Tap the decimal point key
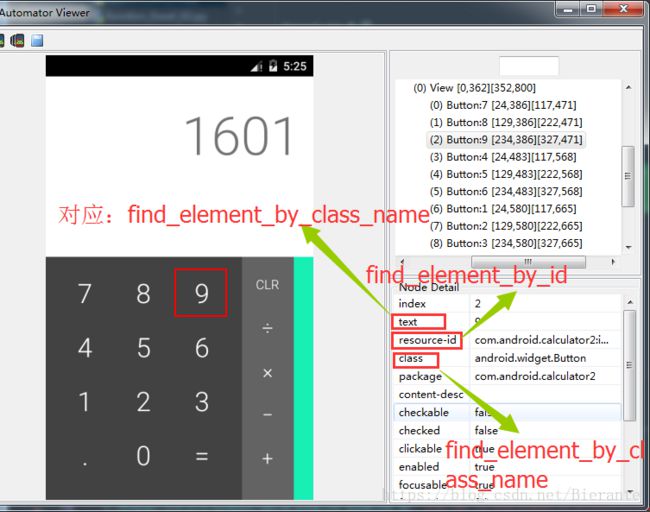This screenshot has height=512, width=650. (x=85, y=457)
